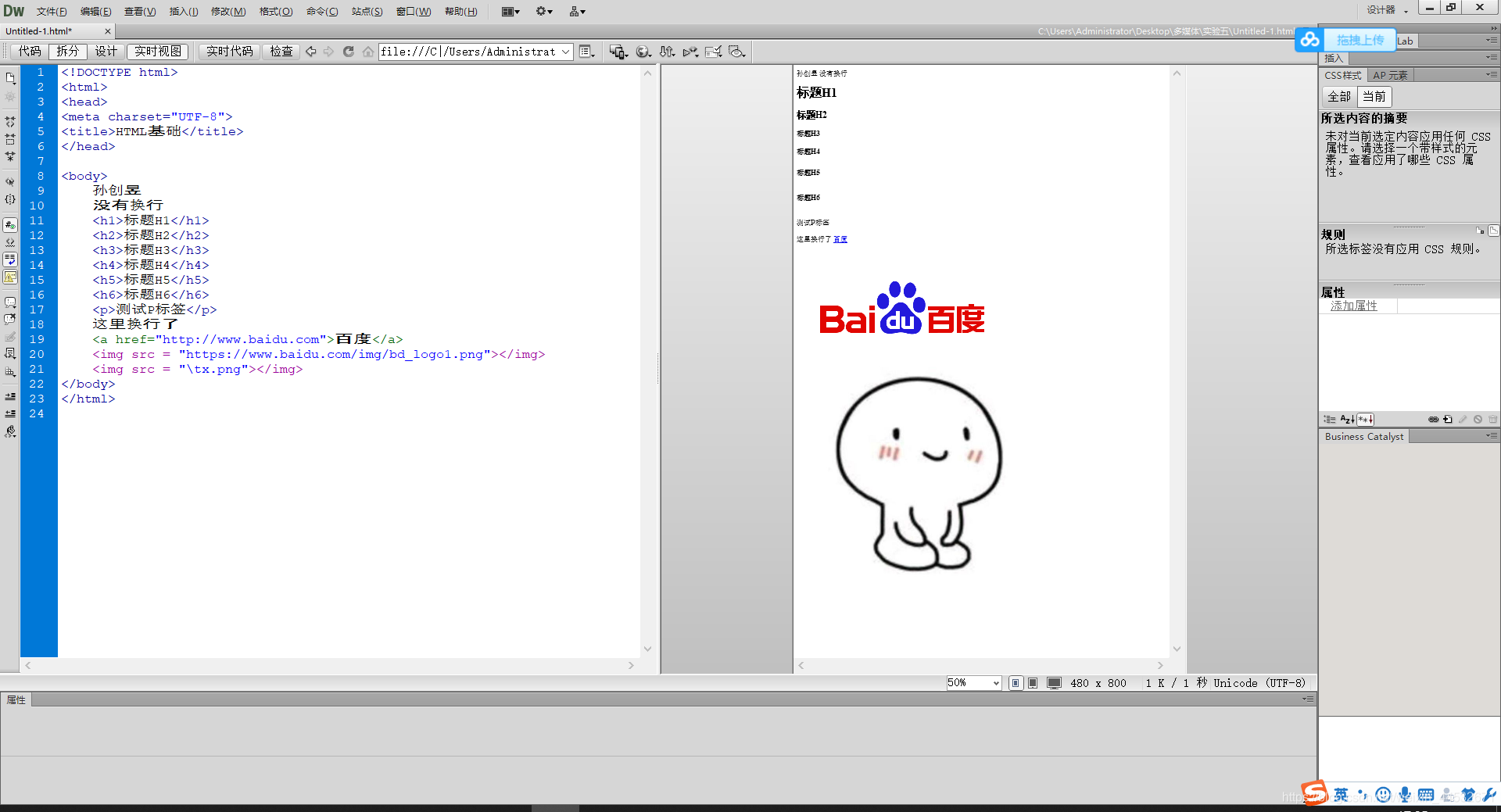Click the 拖拽上传 upload button
Screen dimensions: 1501x812
point(1360,40)
